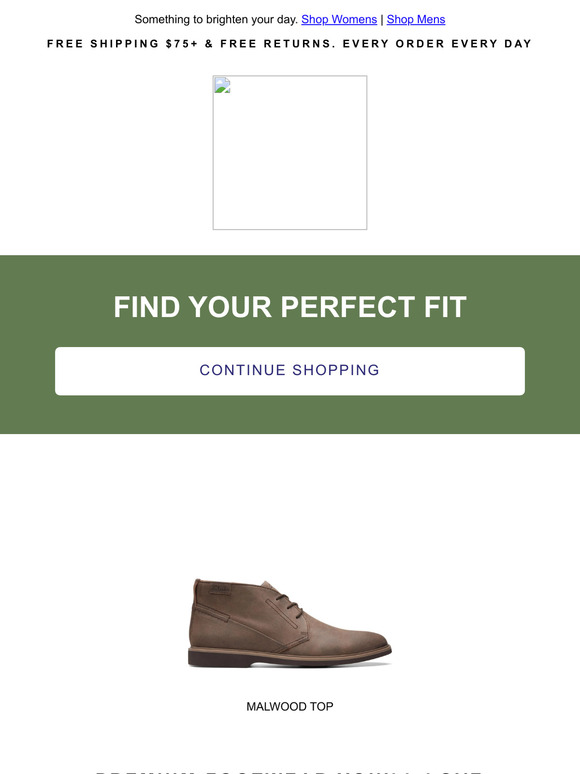
Task: Select the 'Something to brighten your day' text
Action: click(x=216, y=19)
